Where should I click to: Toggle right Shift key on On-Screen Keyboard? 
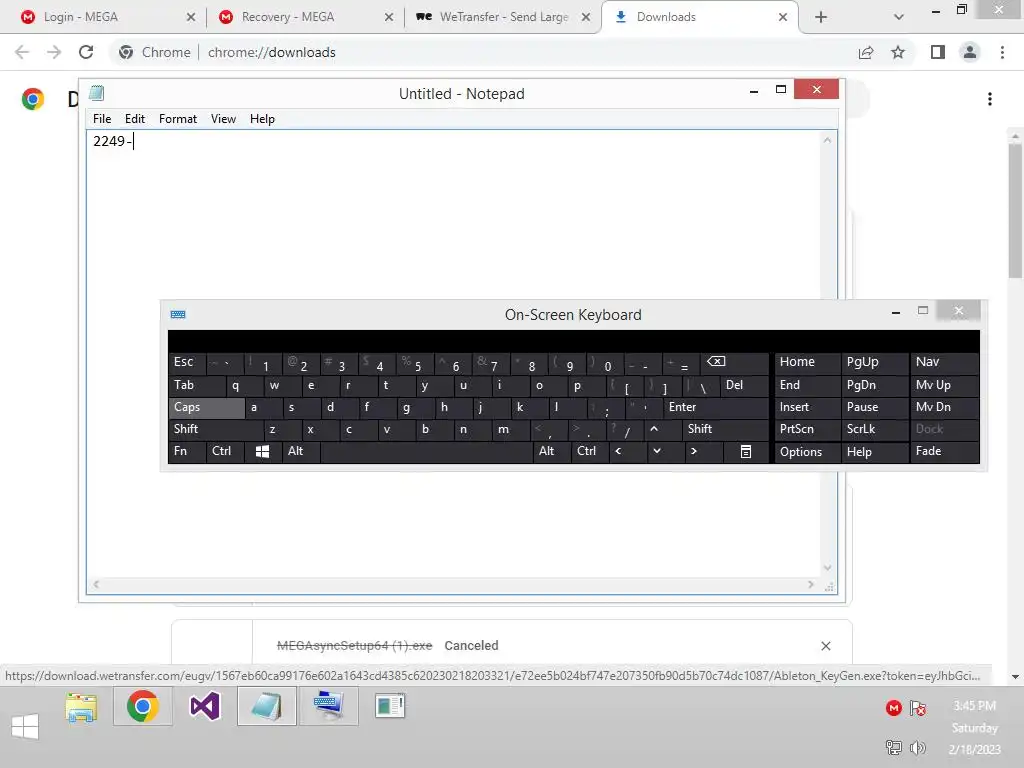coord(726,429)
